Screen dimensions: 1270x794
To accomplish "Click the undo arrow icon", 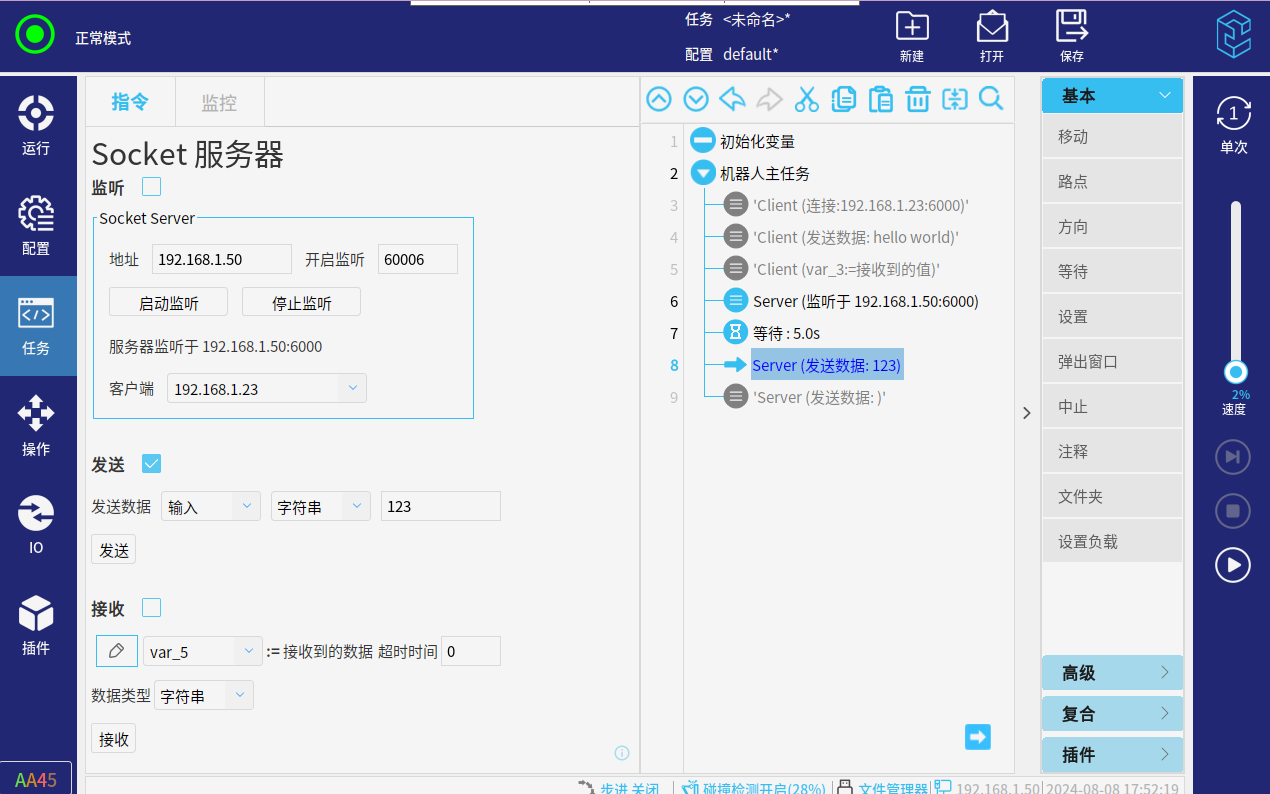I will click(733, 99).
